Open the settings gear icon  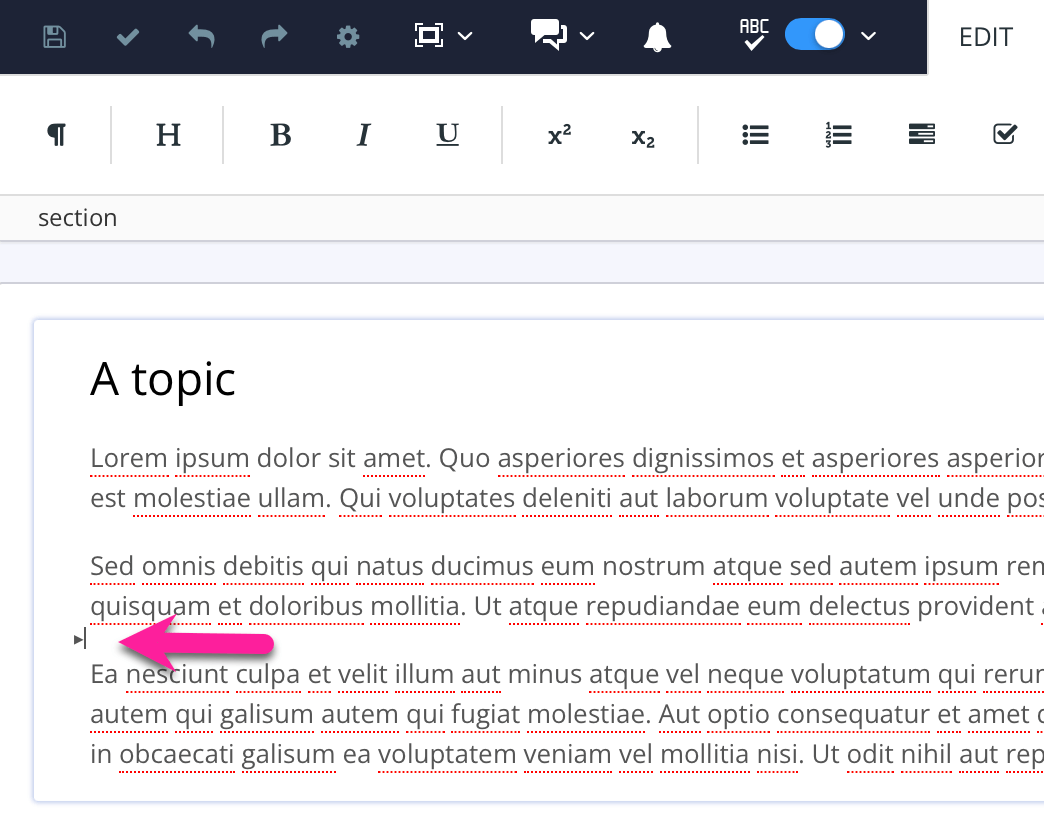[347, 37]
